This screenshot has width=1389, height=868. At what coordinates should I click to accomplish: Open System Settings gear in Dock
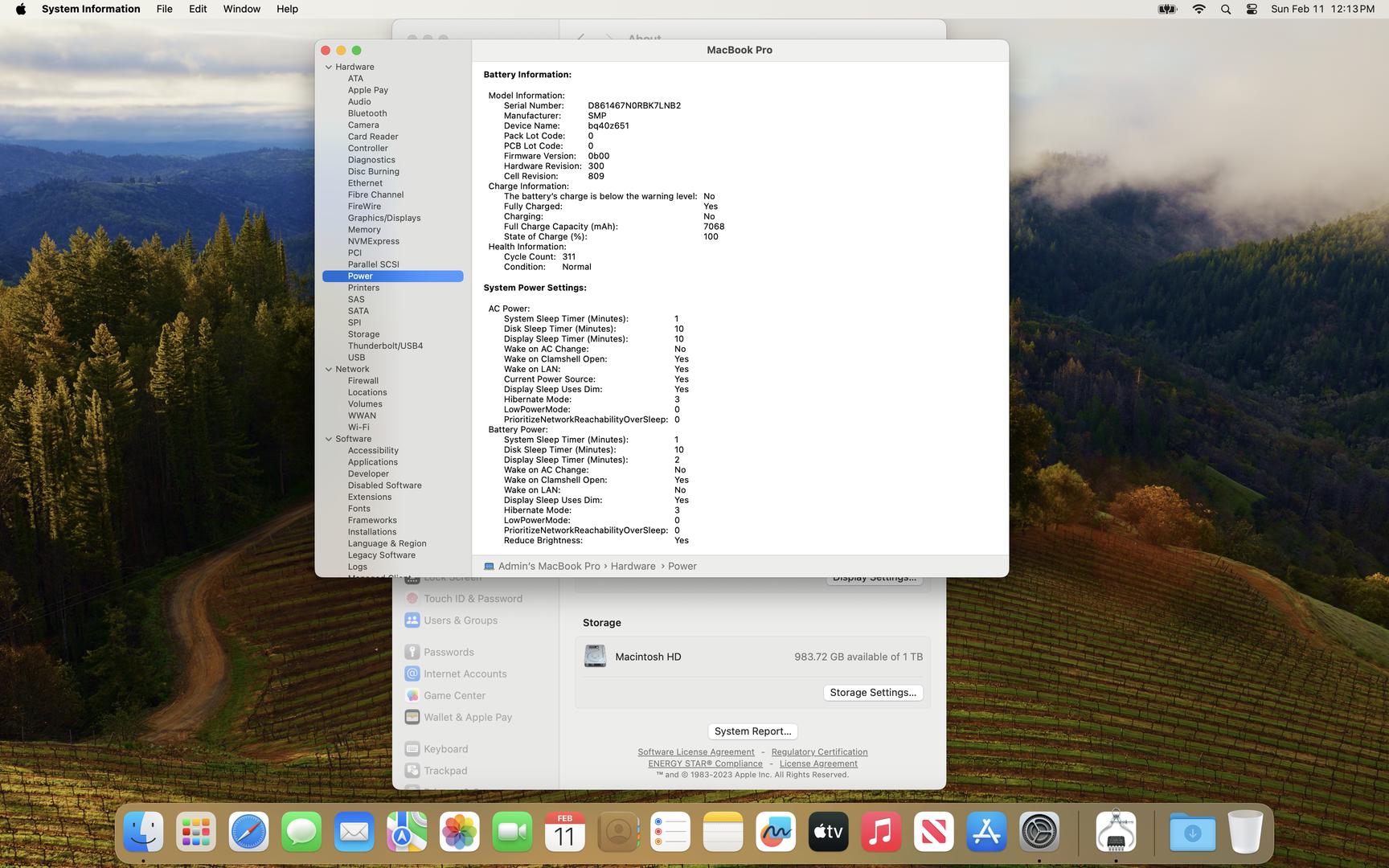[1039, 832]
